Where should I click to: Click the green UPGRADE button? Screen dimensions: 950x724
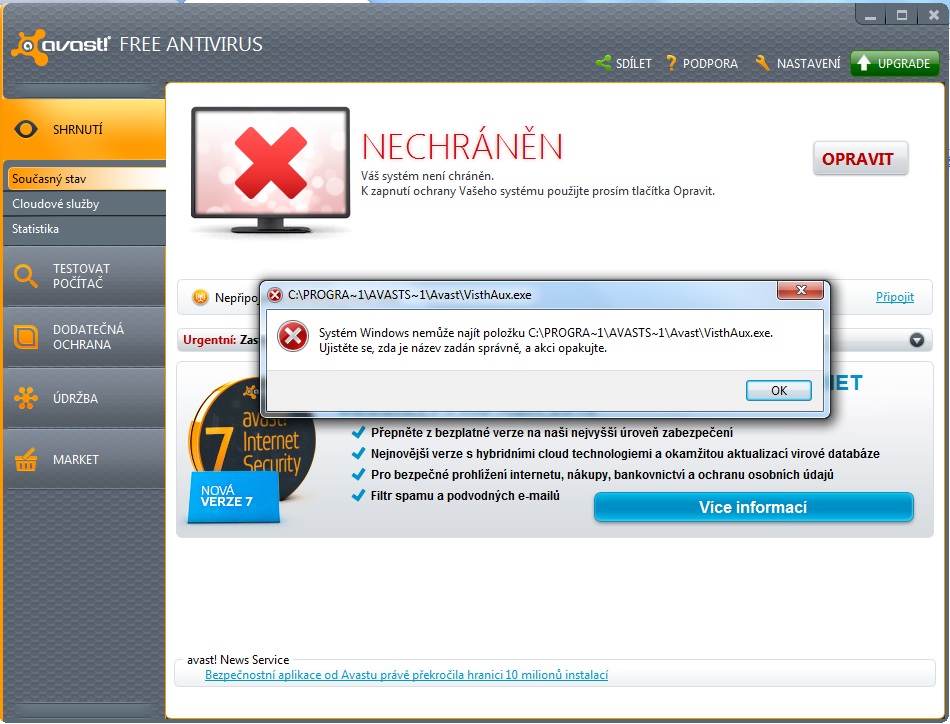(894, 63)
